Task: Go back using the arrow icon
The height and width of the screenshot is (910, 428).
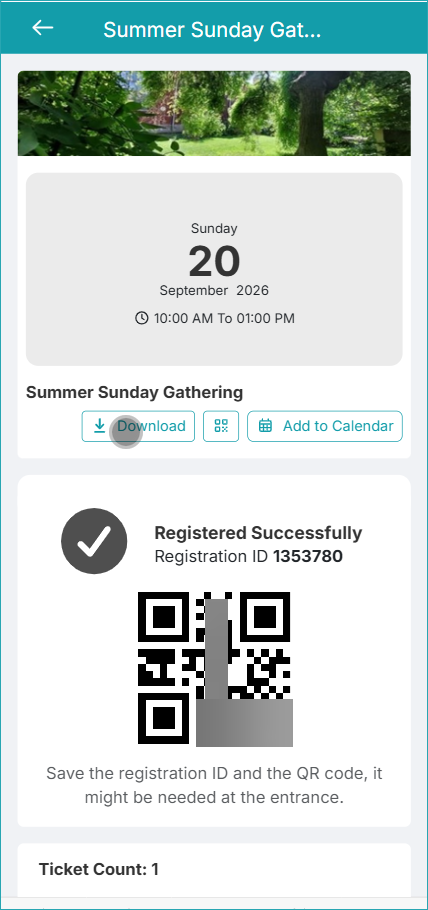Action: pos(42,27)
